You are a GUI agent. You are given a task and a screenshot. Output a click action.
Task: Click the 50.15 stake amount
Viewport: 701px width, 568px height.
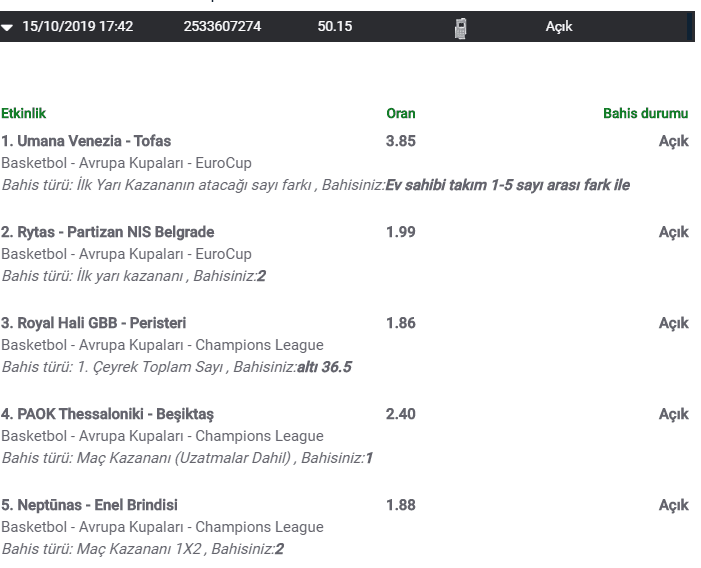tap(335, 26)
